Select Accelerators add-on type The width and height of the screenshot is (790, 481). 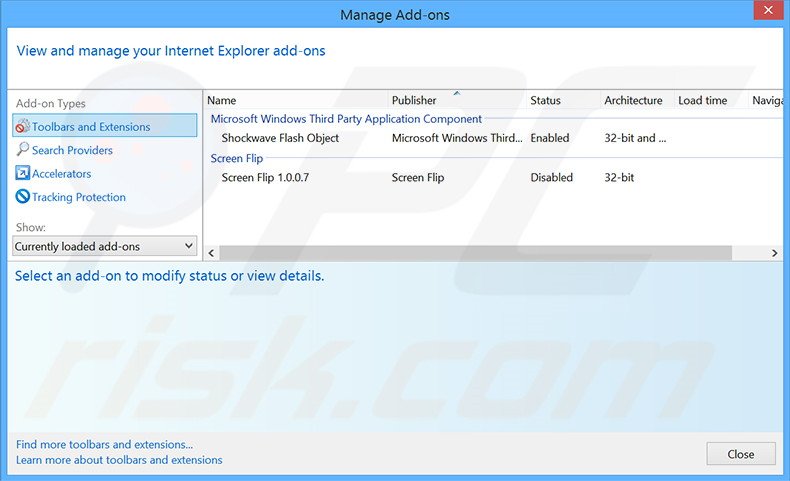[61, 174]
